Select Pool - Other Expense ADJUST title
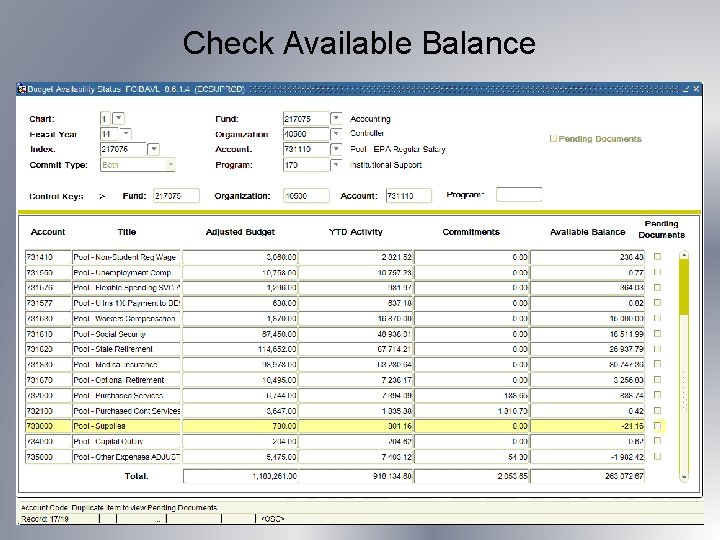This screenshot has width=720, height=540. 126,457
